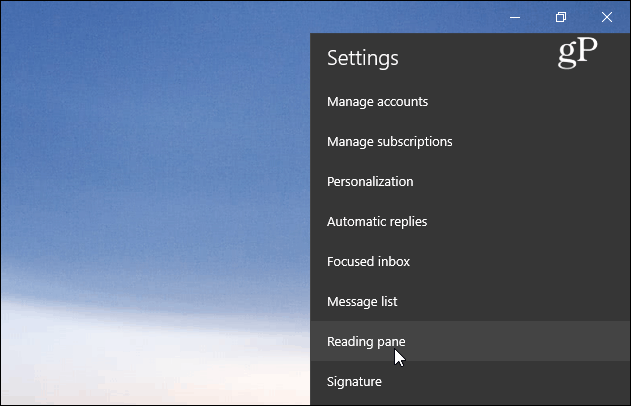Open Focused inbox settings

470,262
